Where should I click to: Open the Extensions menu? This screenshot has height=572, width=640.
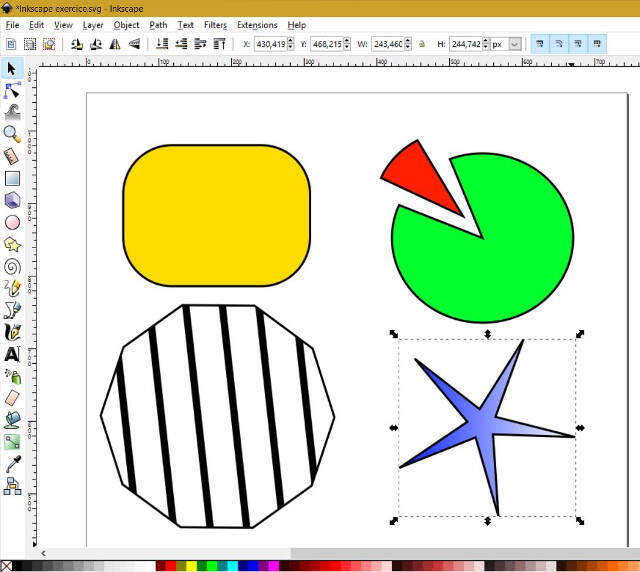[257, 25]
